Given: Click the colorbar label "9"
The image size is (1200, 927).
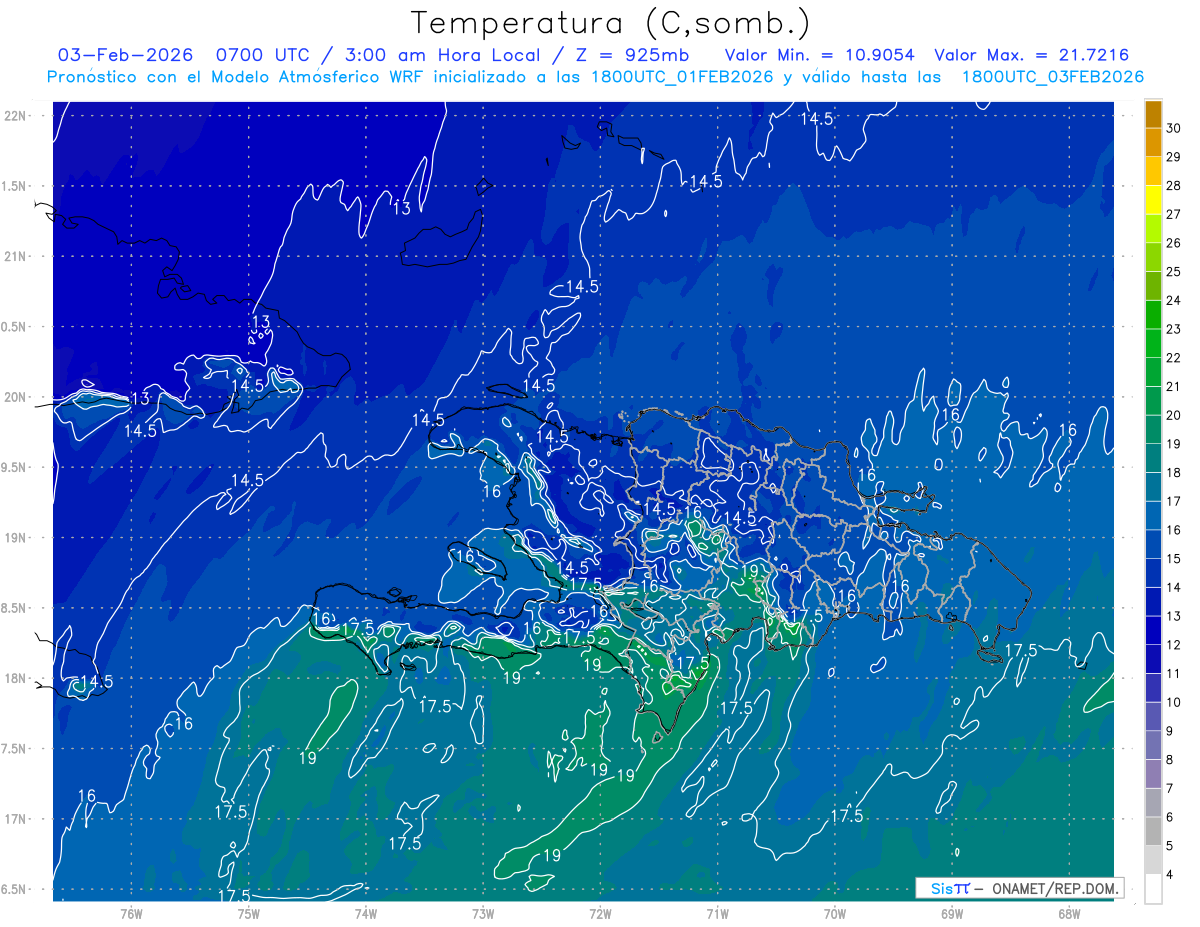Looking at the screenshot, I should tap(1170, 731).
